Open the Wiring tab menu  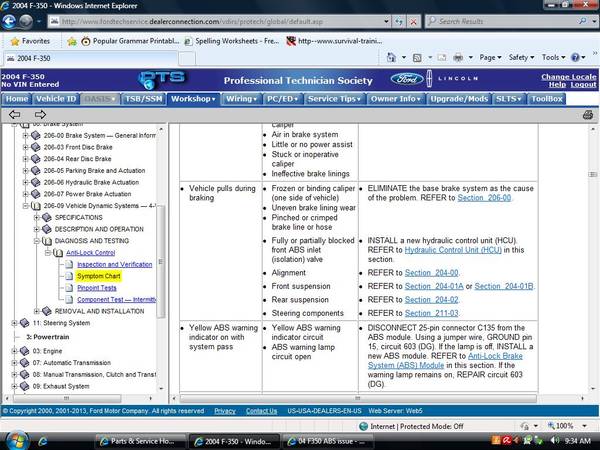(241, 99)
